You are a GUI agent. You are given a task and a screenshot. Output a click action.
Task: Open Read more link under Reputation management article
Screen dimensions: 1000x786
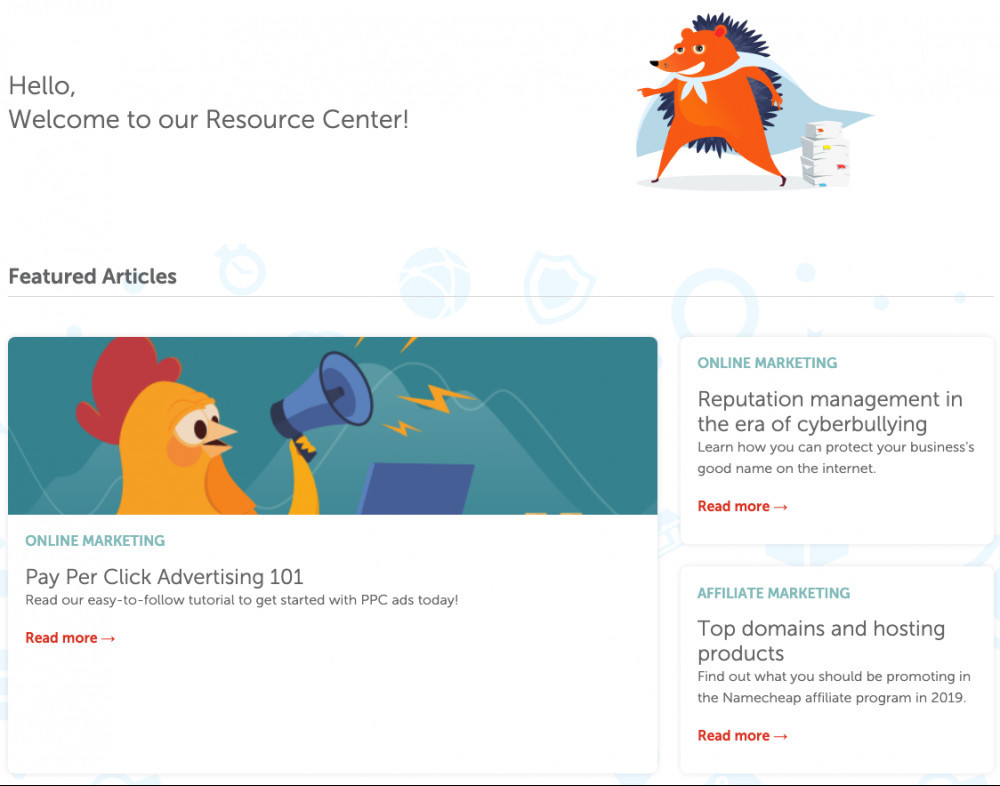[742, 506]
